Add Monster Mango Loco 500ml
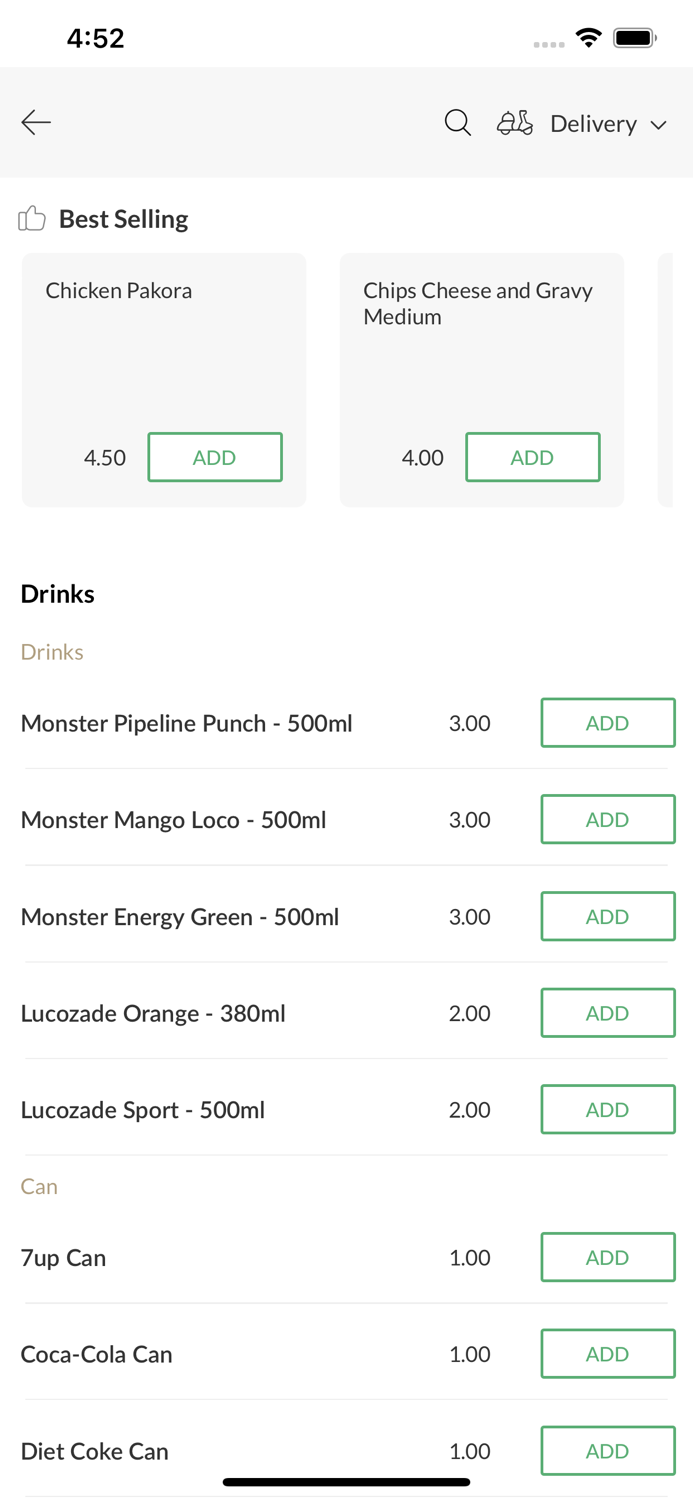The width and height of the screenshot is (693, 1500). pyautogui.click(x=607, y=820)
